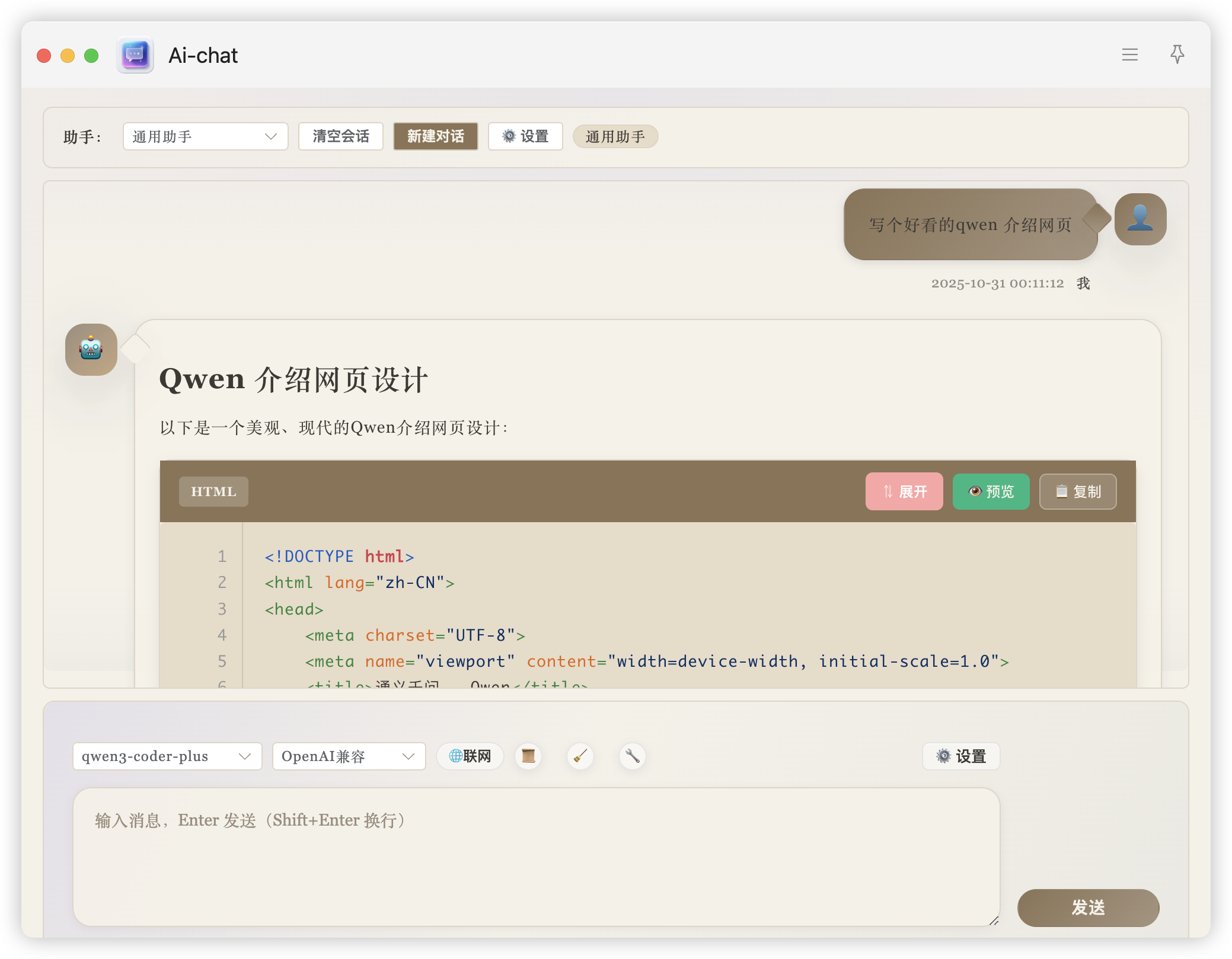Toggle the 联网 web search option
Screen dimensions: 1232x959
pos(470,756)
